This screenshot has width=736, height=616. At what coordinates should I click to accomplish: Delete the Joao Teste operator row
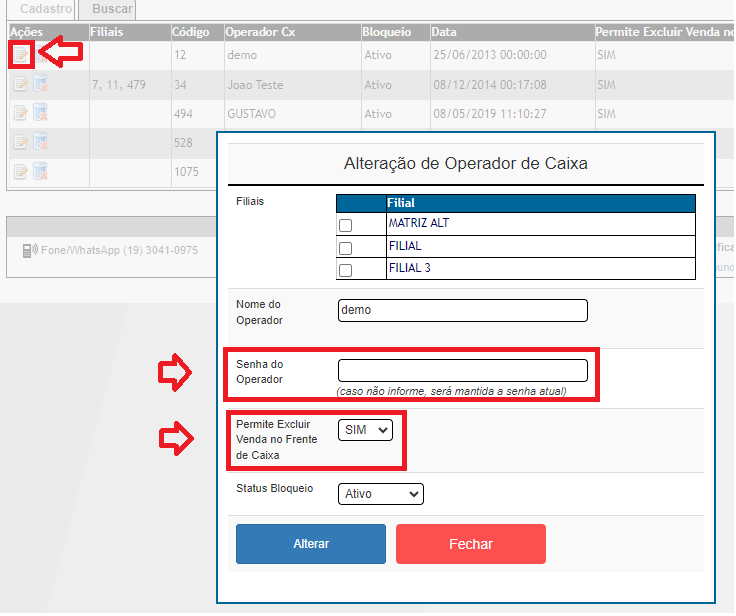point(40,85)
